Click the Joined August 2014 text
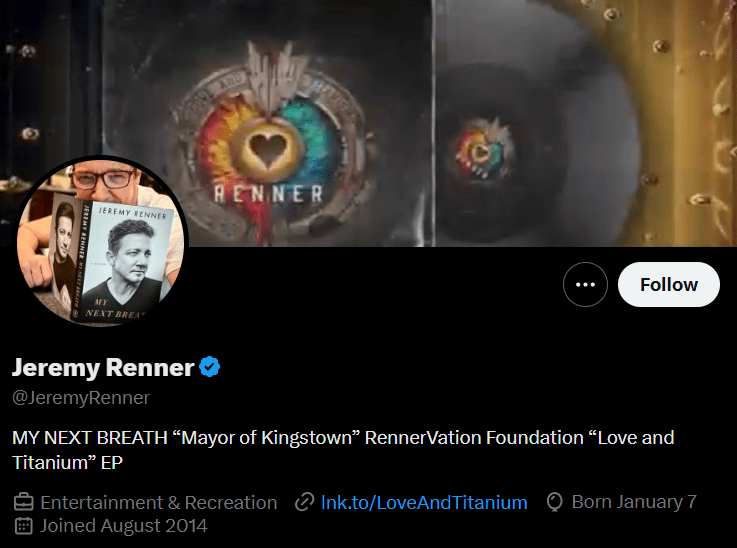Viewport: 737px width, 548px height. (124, 525)
